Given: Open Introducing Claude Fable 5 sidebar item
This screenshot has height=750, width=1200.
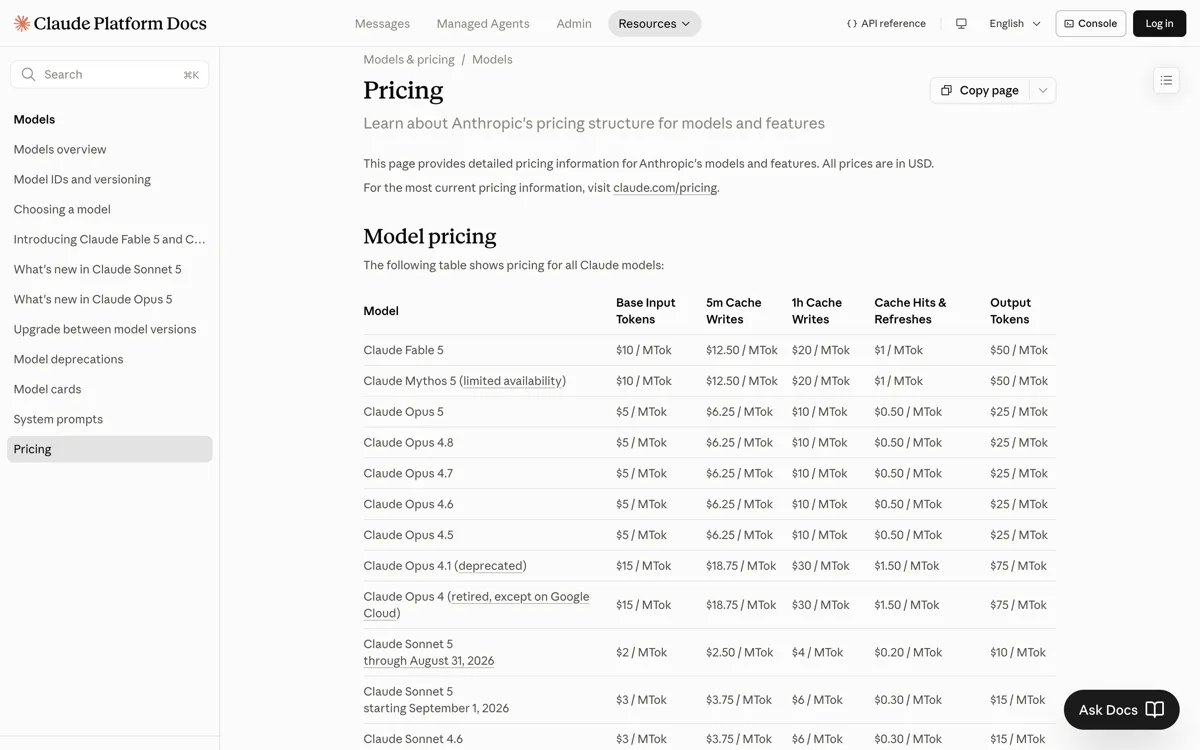Looking at the screenshot, I should click(x=110, y=239).
